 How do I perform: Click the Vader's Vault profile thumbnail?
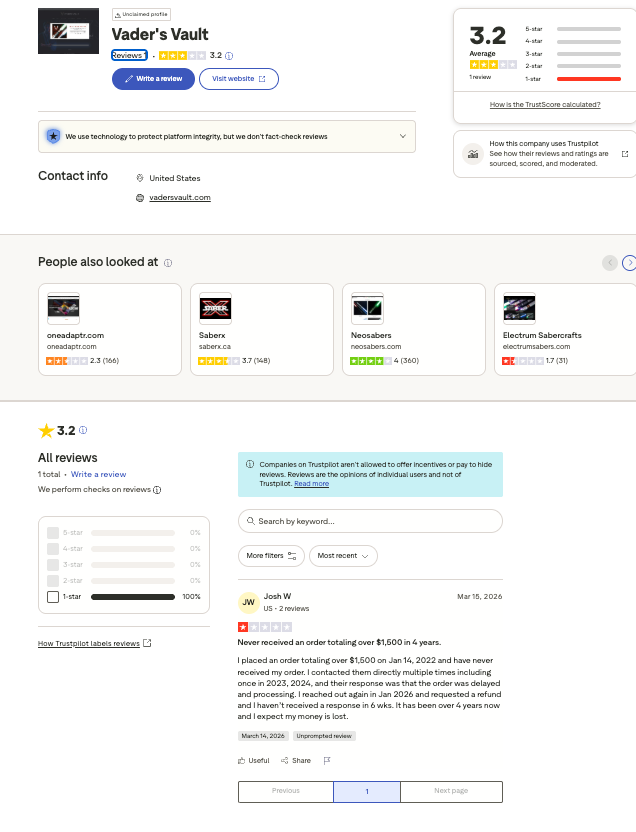tap(68, 31)
